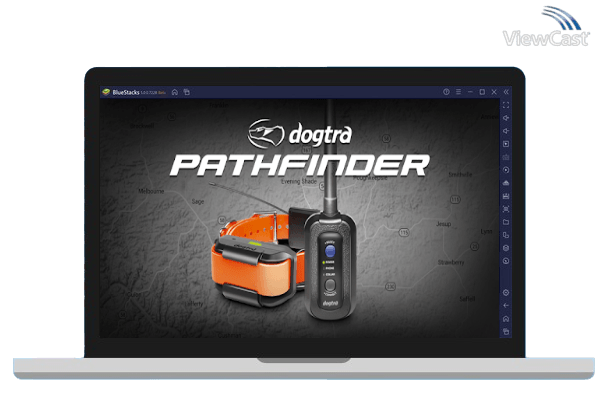Go to Android home from the sidebar

(506, 319)
